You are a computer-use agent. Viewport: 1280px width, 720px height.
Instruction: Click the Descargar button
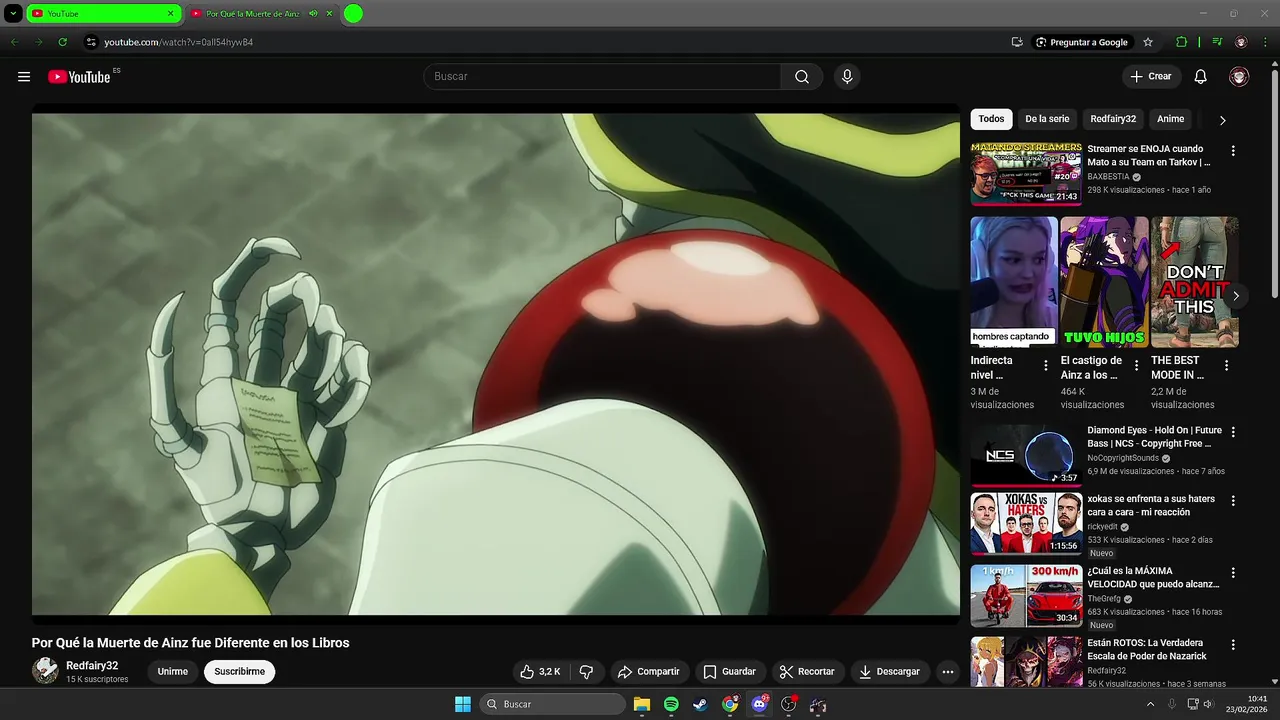pos(889,672)
